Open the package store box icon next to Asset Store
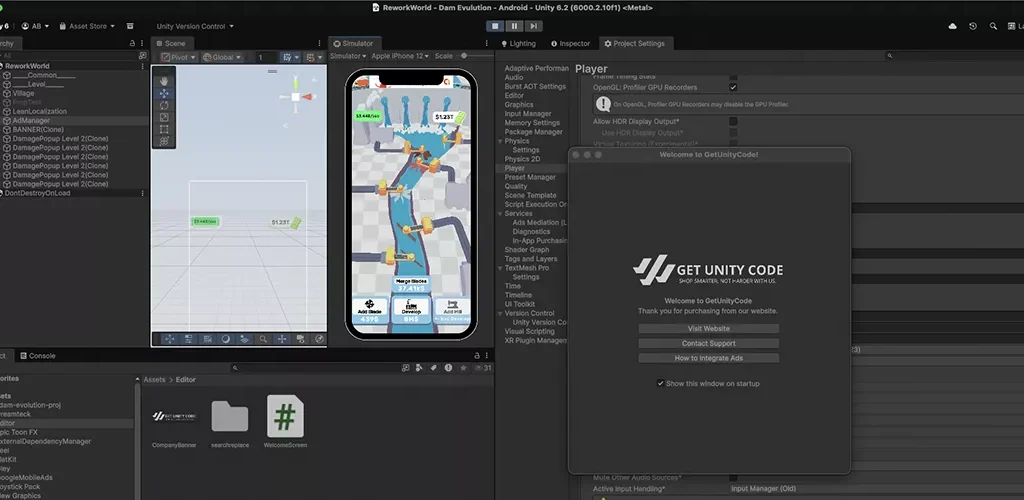Screen dimensions: 1024x500 pos(130,26)
